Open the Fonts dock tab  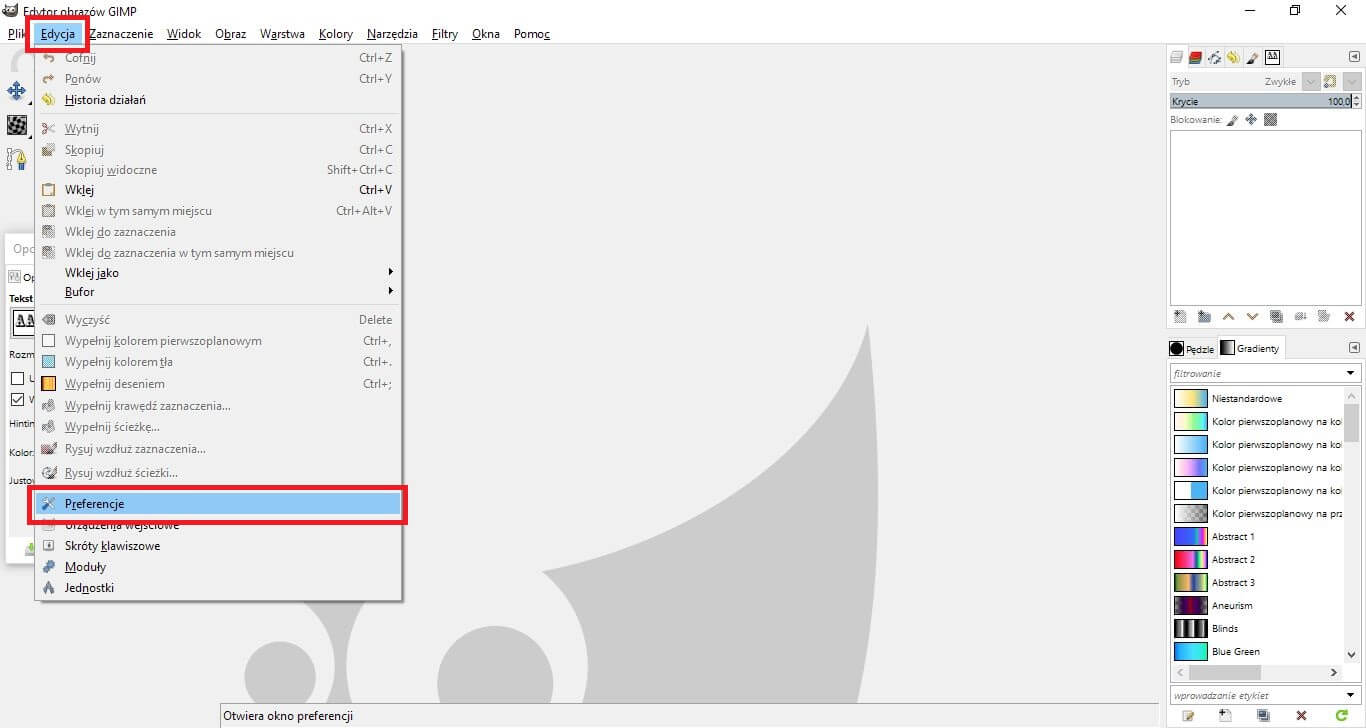click(x=1272, y=57)
